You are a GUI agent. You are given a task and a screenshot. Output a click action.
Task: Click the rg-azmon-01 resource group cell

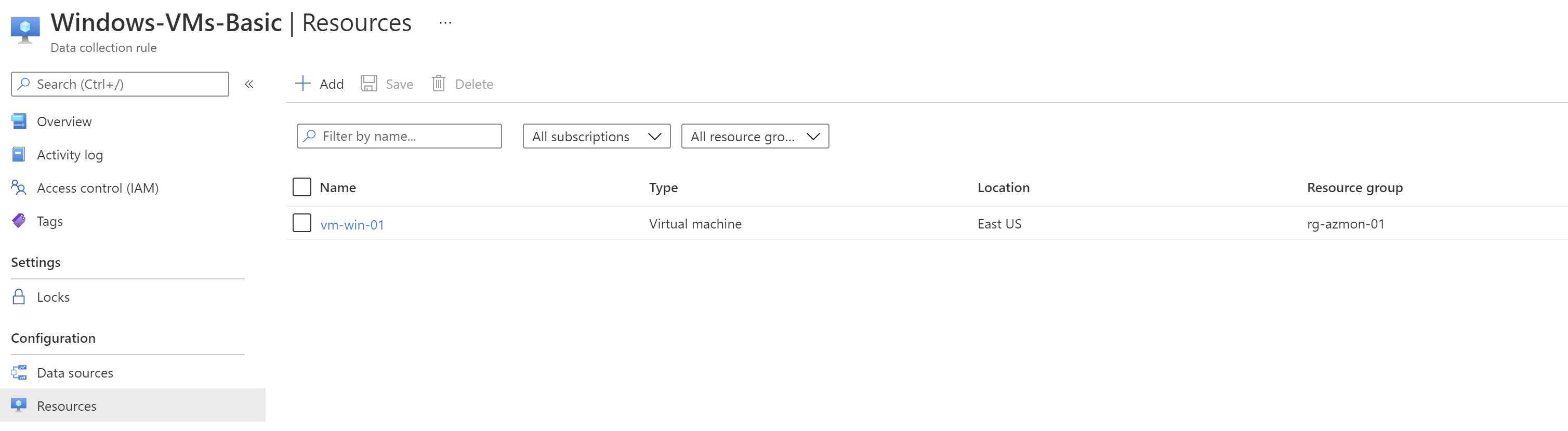(x=1345, y=224)
